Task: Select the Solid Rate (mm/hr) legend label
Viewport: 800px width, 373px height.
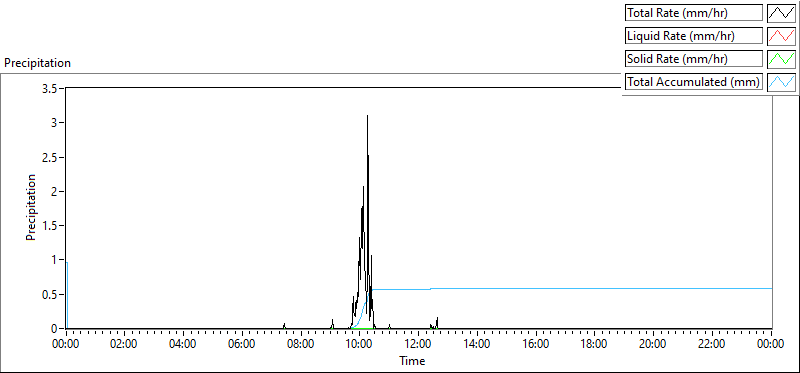Action: click(694, 59)
